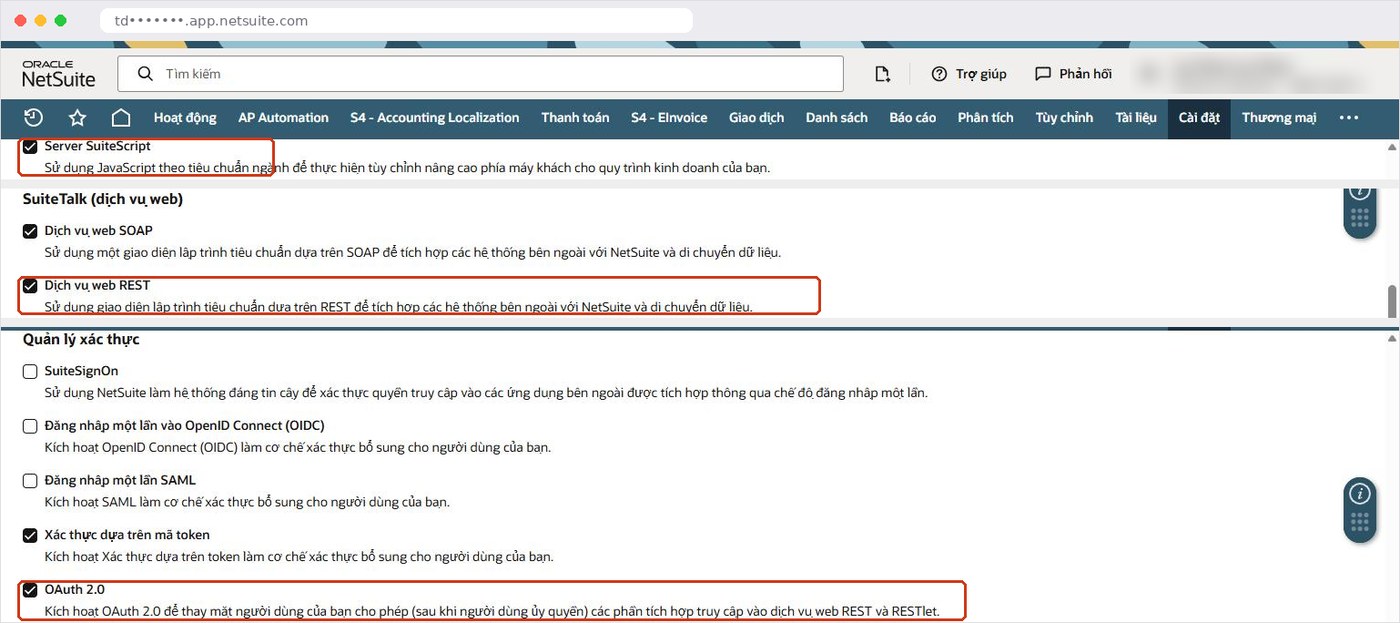Image resolution: width=1400 pixels, height=623 pixels.
Task: Open the Thanh toán menu
Action: [x=575, y=118]
